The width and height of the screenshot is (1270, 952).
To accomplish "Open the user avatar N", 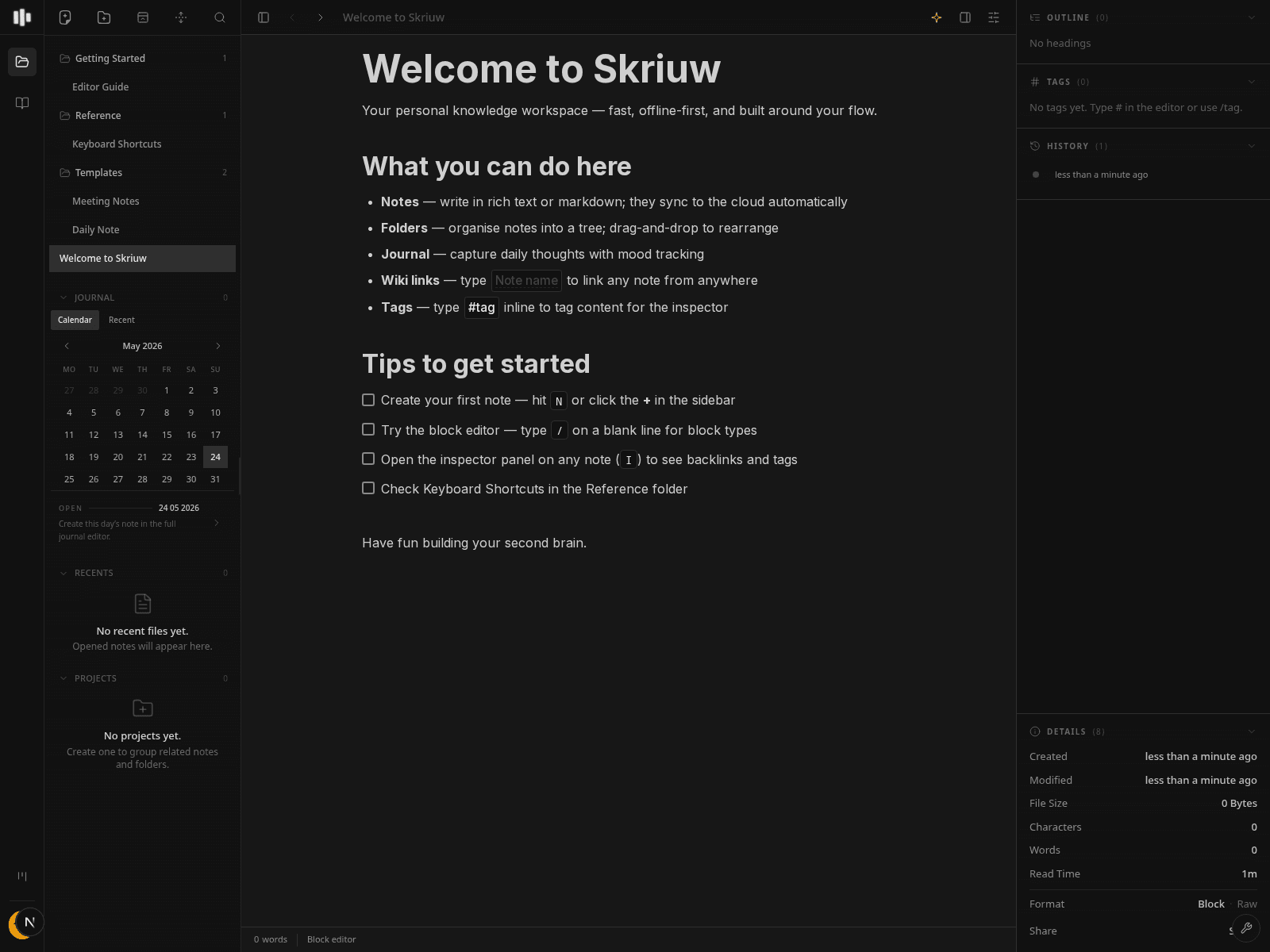I will pos(29,922).
